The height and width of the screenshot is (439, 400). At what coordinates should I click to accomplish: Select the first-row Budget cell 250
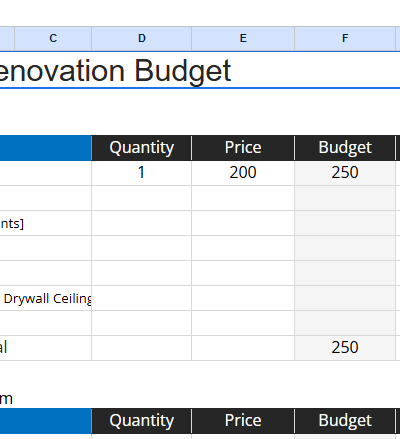(345, 173)
